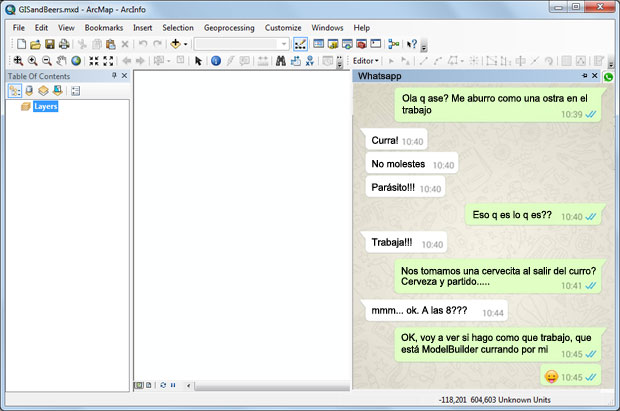
Task: Click the Add Data button
Action: tap(175, 44)
